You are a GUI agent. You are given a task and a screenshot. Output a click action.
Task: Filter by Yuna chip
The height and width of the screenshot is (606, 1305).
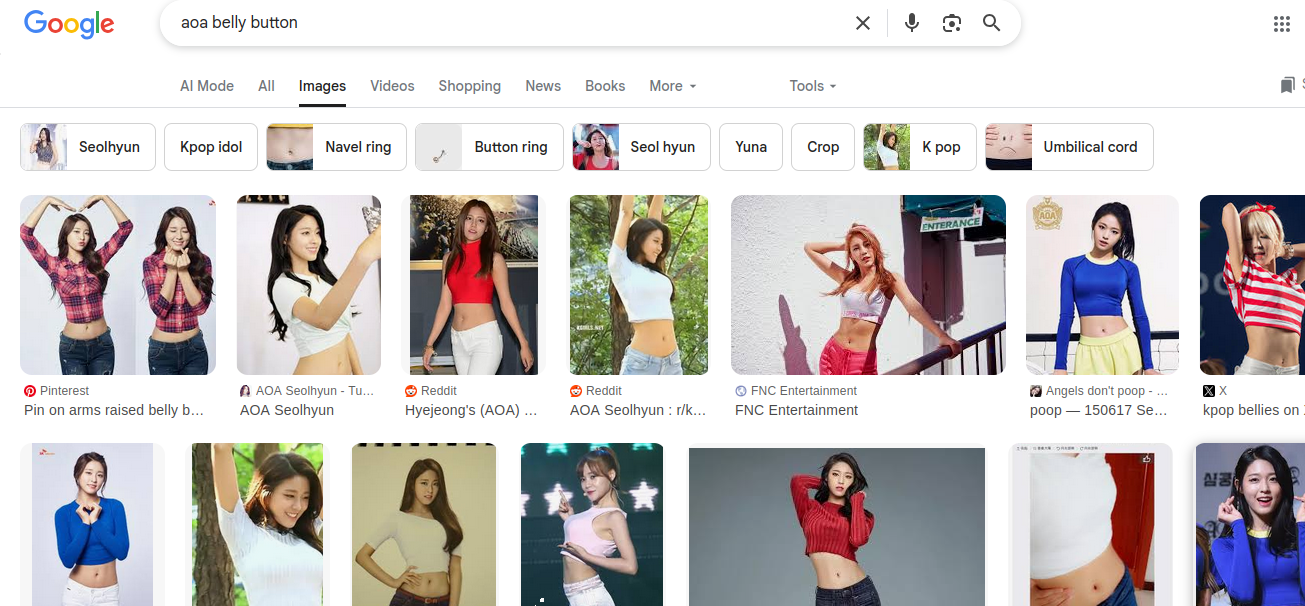click(x=751, y=147)
